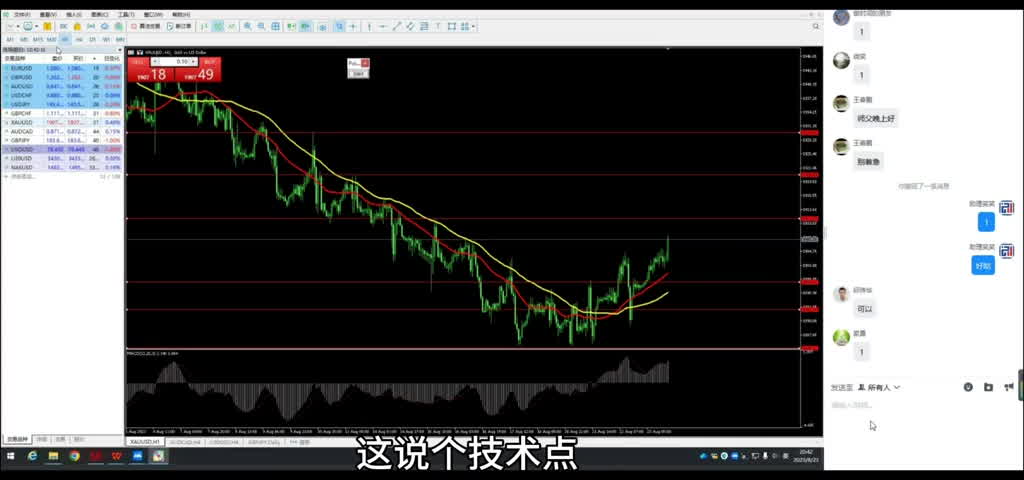Image resolution: width=1024 pixels, height=480 pixels.
Task: Switch chart to D1 timeframe
Action: point(93,39)
